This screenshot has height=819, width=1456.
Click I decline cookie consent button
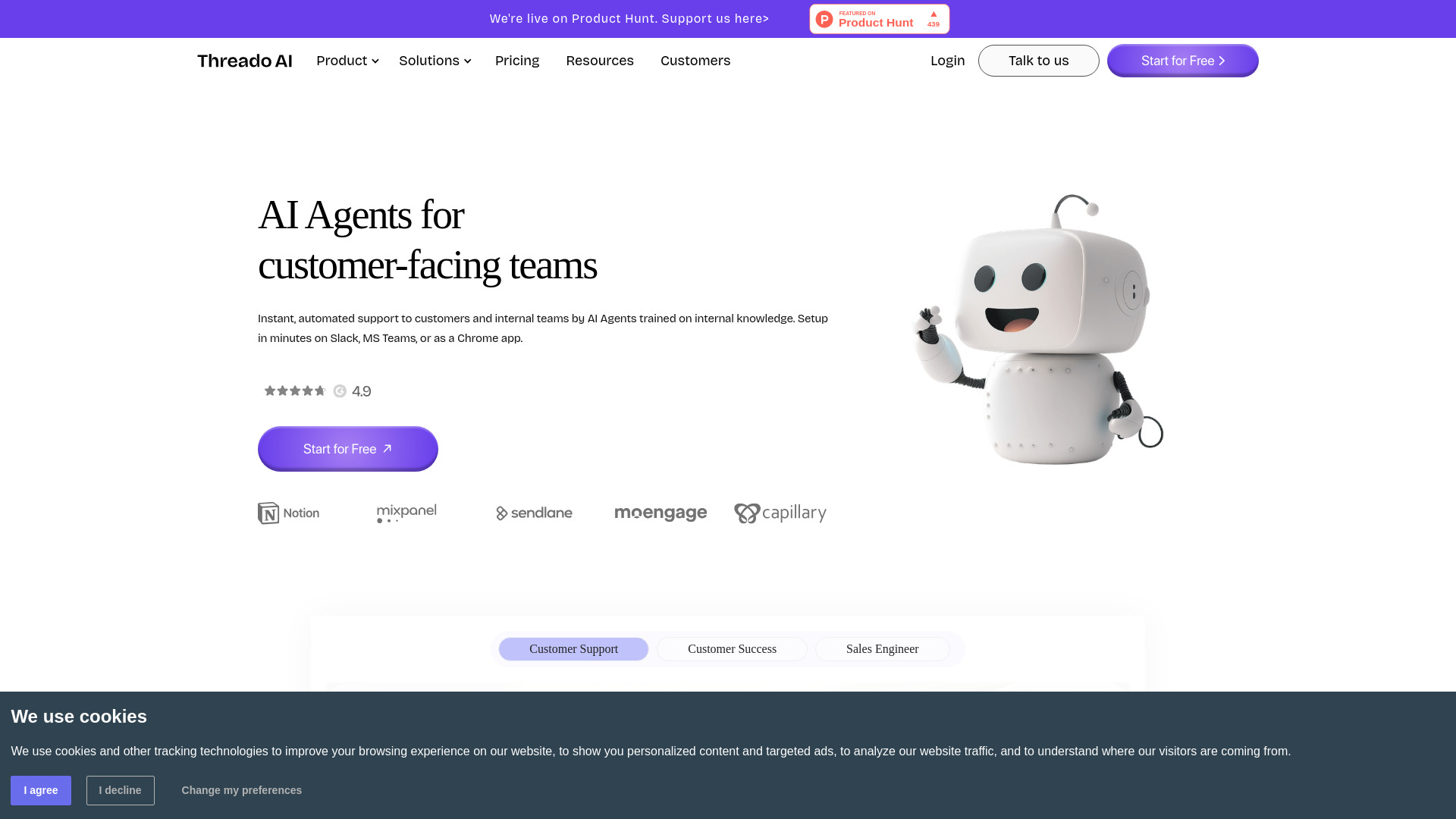(120, 790)
